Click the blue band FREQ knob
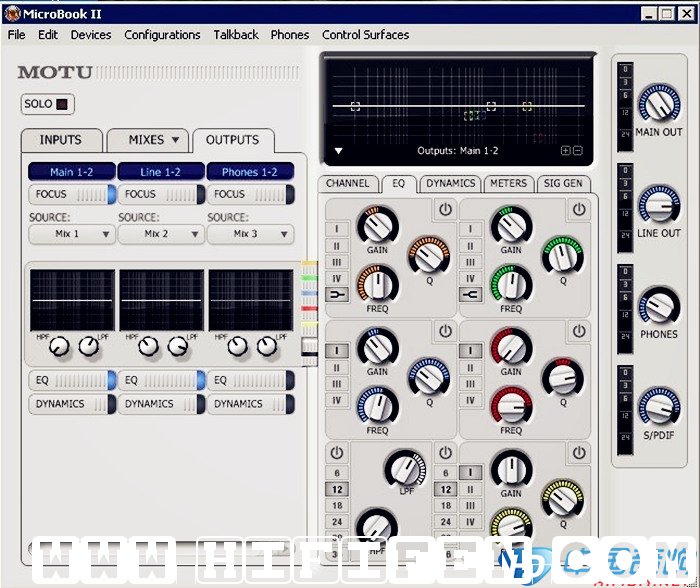 (x=377, y=406)
